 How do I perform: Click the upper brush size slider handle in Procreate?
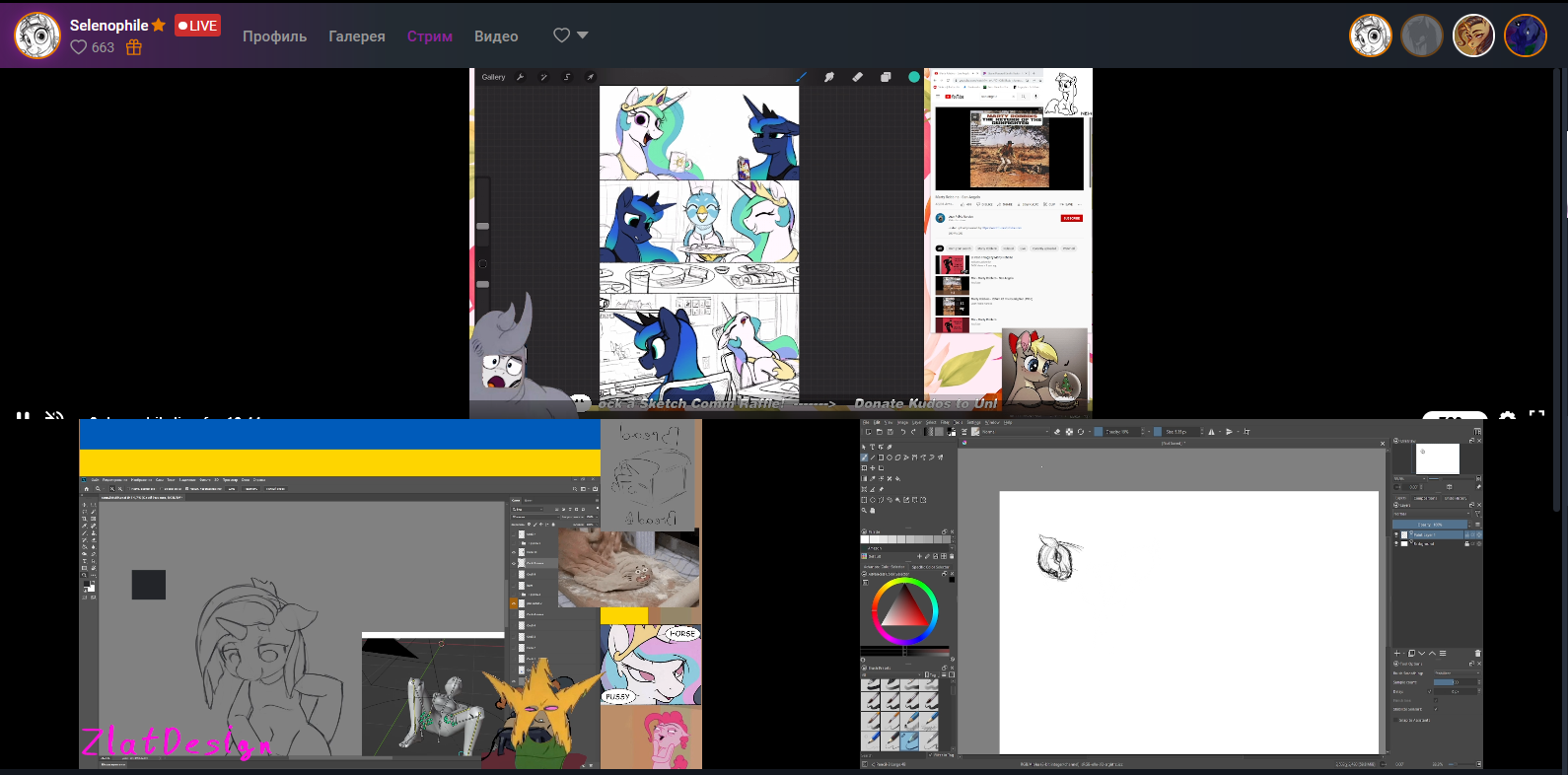point(482,226)
